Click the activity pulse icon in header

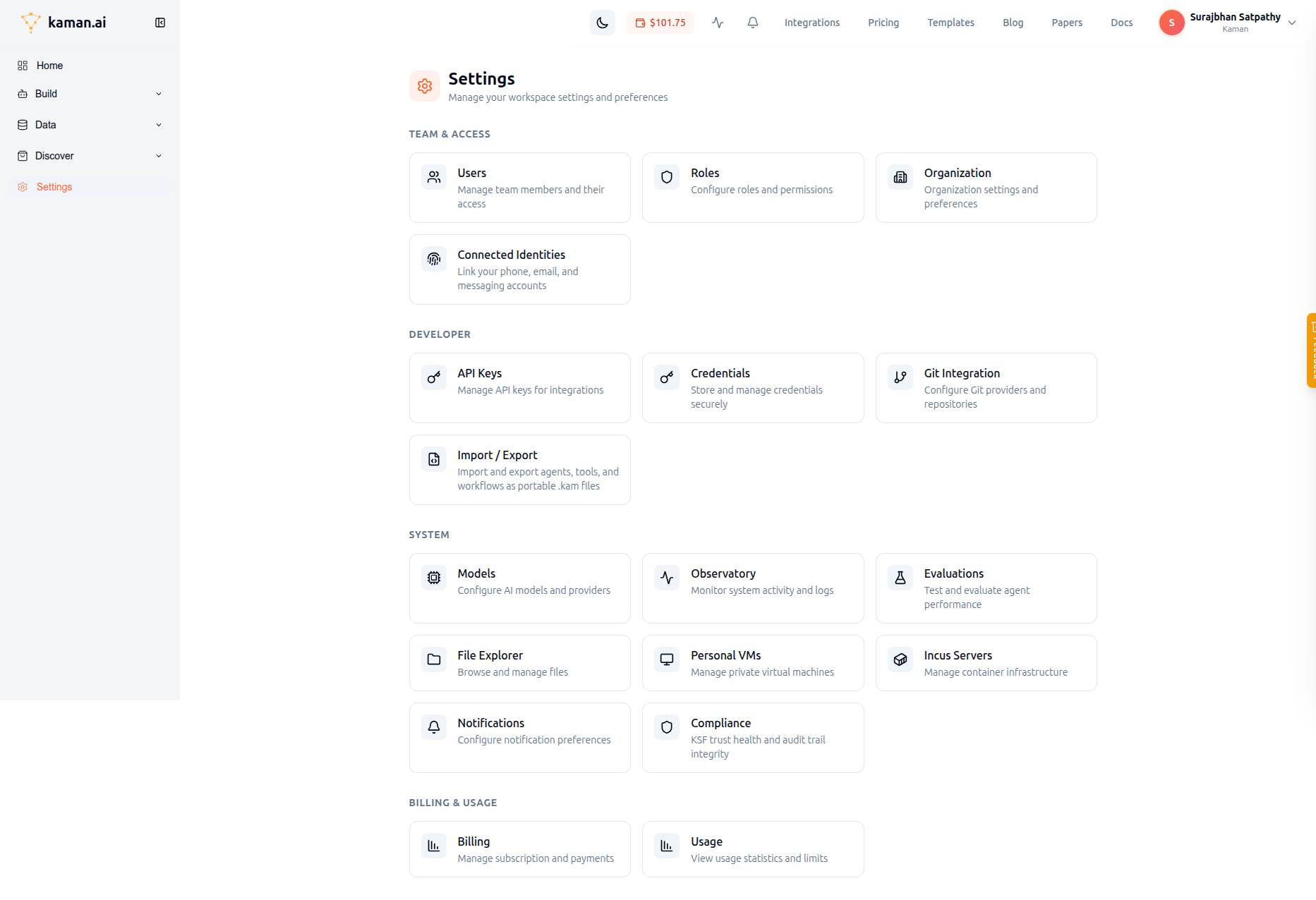point(717,23)
